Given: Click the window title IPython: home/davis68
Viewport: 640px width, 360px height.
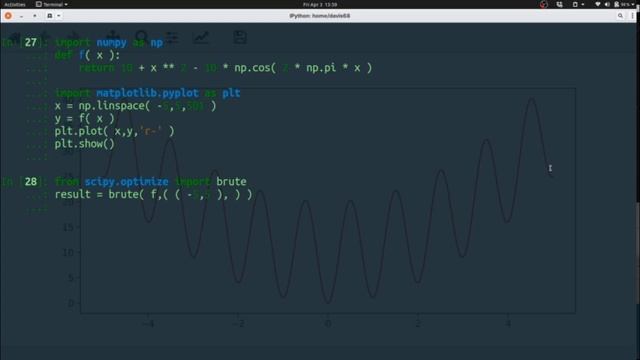Looking at the screenshot, I should [x=320, y=16].
